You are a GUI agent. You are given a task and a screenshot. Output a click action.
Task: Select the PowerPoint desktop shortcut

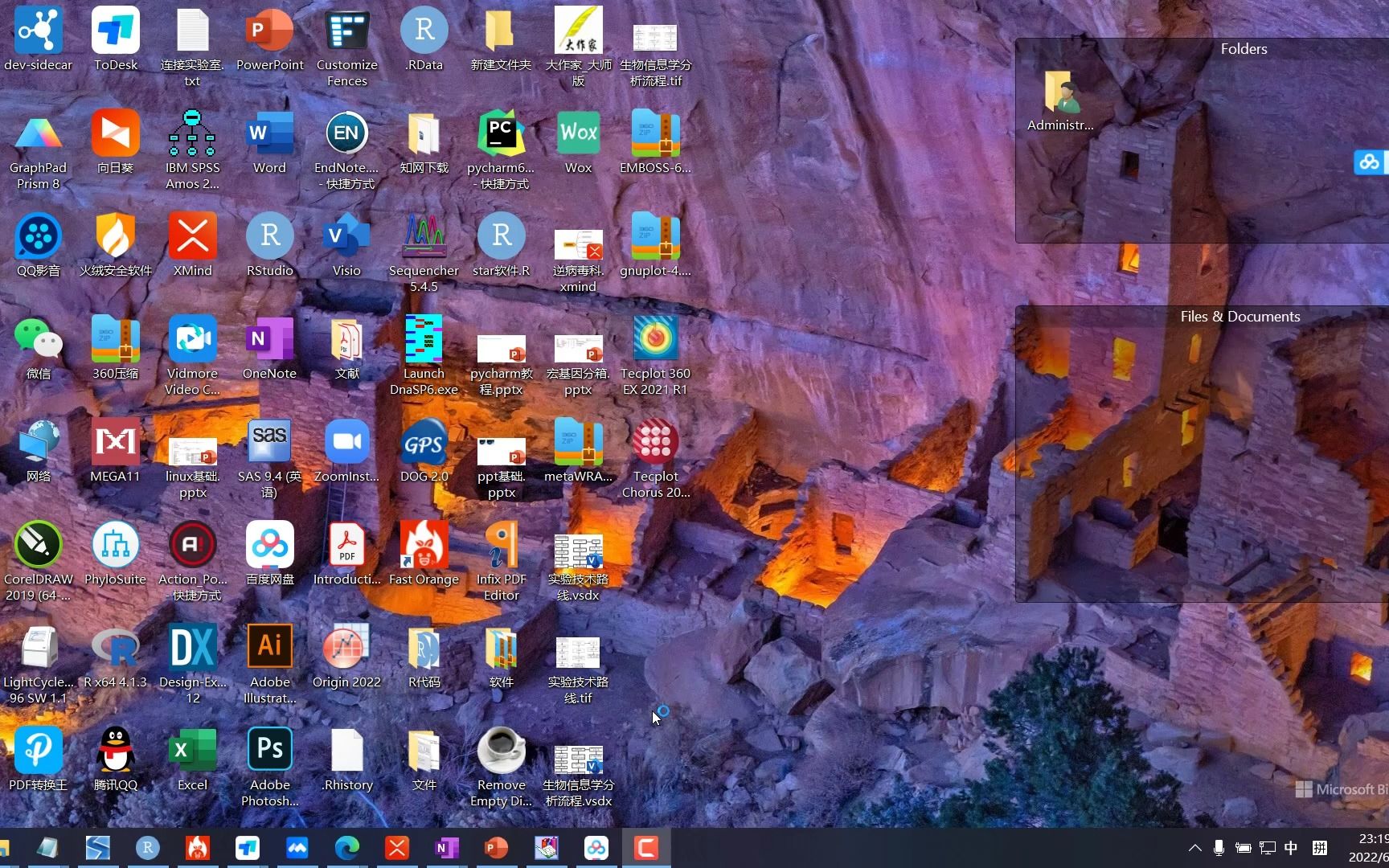point(270,39)
